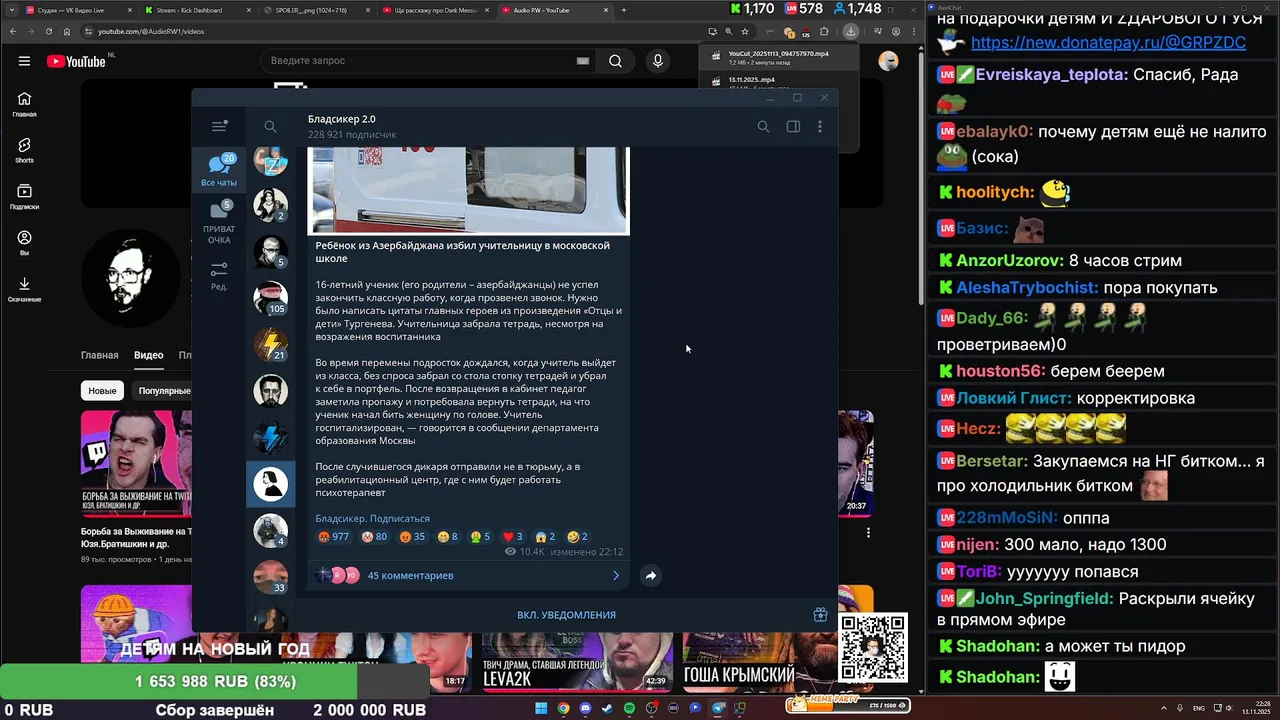Toggle the vomiting reaction with count 5
Viewport: 1280px width, 720px height.
(480, 537)
